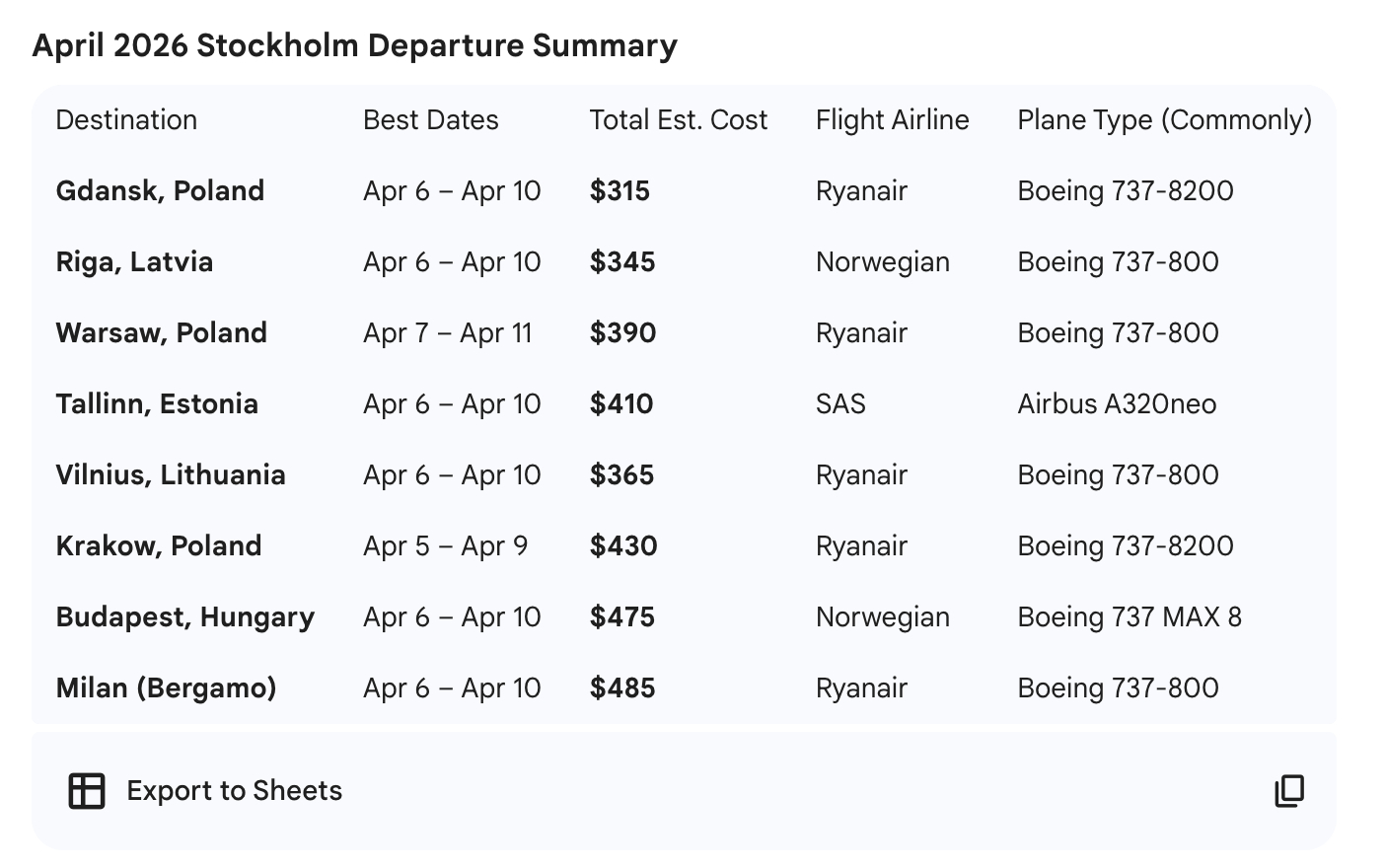
Task: Select Budapest, Hungary in the list
Action: pyautogui.click(x=185, y=617)
